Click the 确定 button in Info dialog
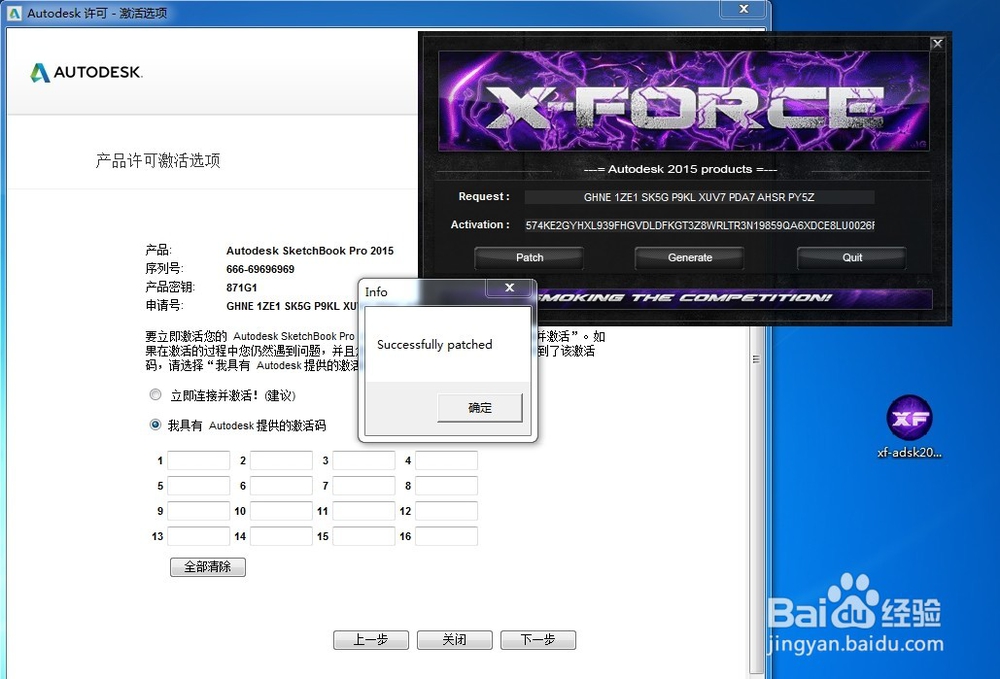The width and height of the screenshot is (1000, 679). pyautogui.click(x=480, y=407)
